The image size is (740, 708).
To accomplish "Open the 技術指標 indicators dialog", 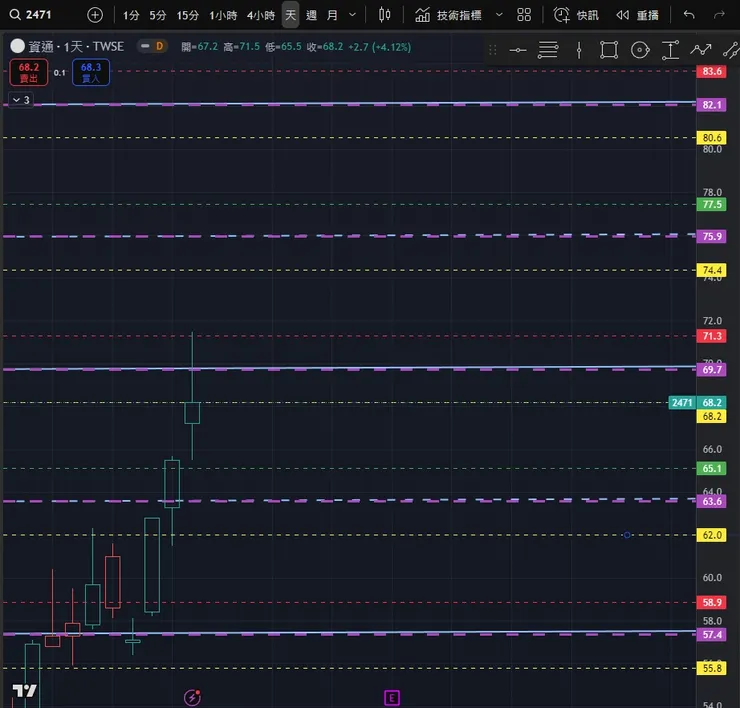I will click(448, 15).
